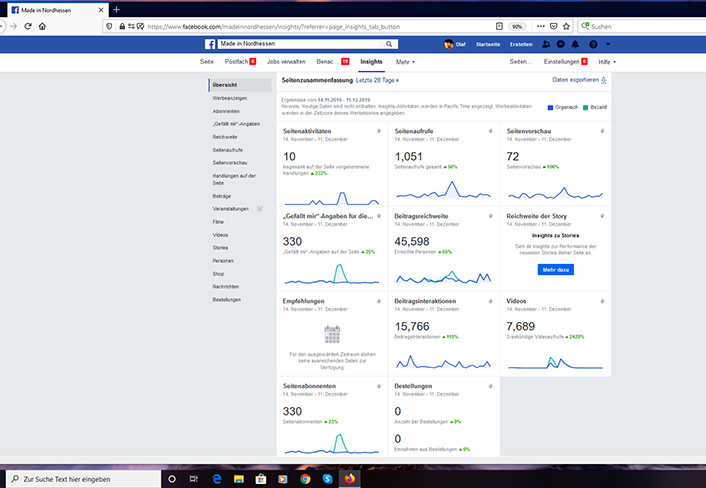Click the forward navigation arrow
The height and width of the screenshot is (488, 706).
[14, 27]
